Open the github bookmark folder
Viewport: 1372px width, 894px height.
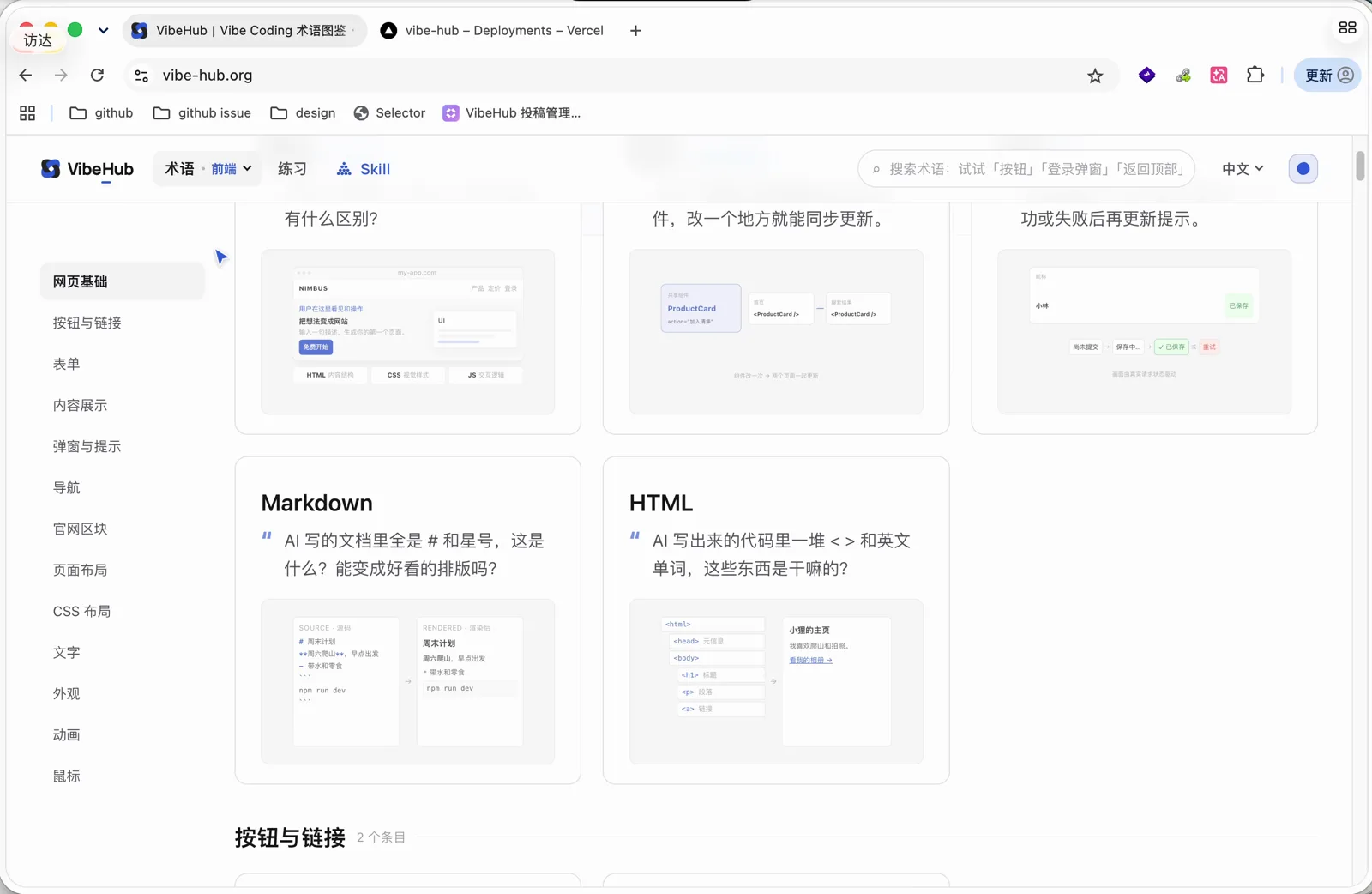(x=101, y=113)
